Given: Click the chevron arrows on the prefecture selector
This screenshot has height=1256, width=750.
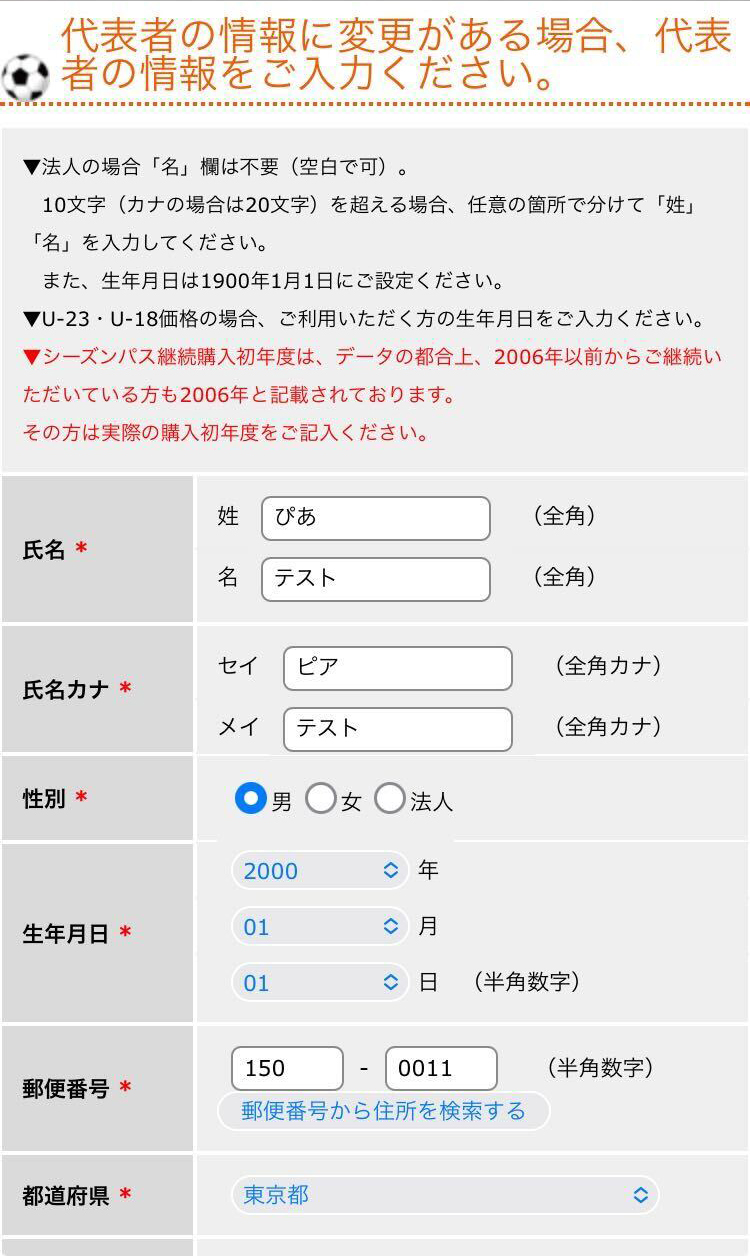Looking at the screenshot, I should click(x=641, y=1195).
